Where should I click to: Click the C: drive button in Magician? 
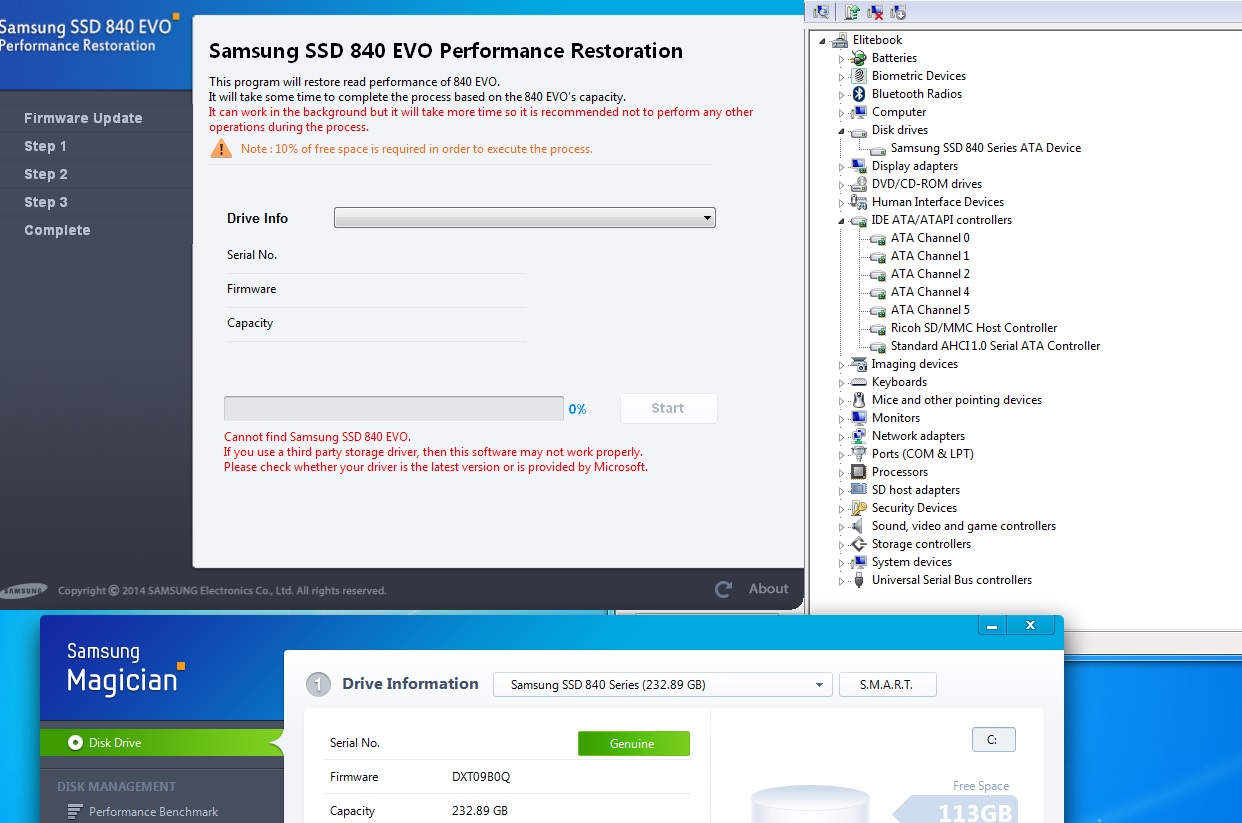click(993, 740)
